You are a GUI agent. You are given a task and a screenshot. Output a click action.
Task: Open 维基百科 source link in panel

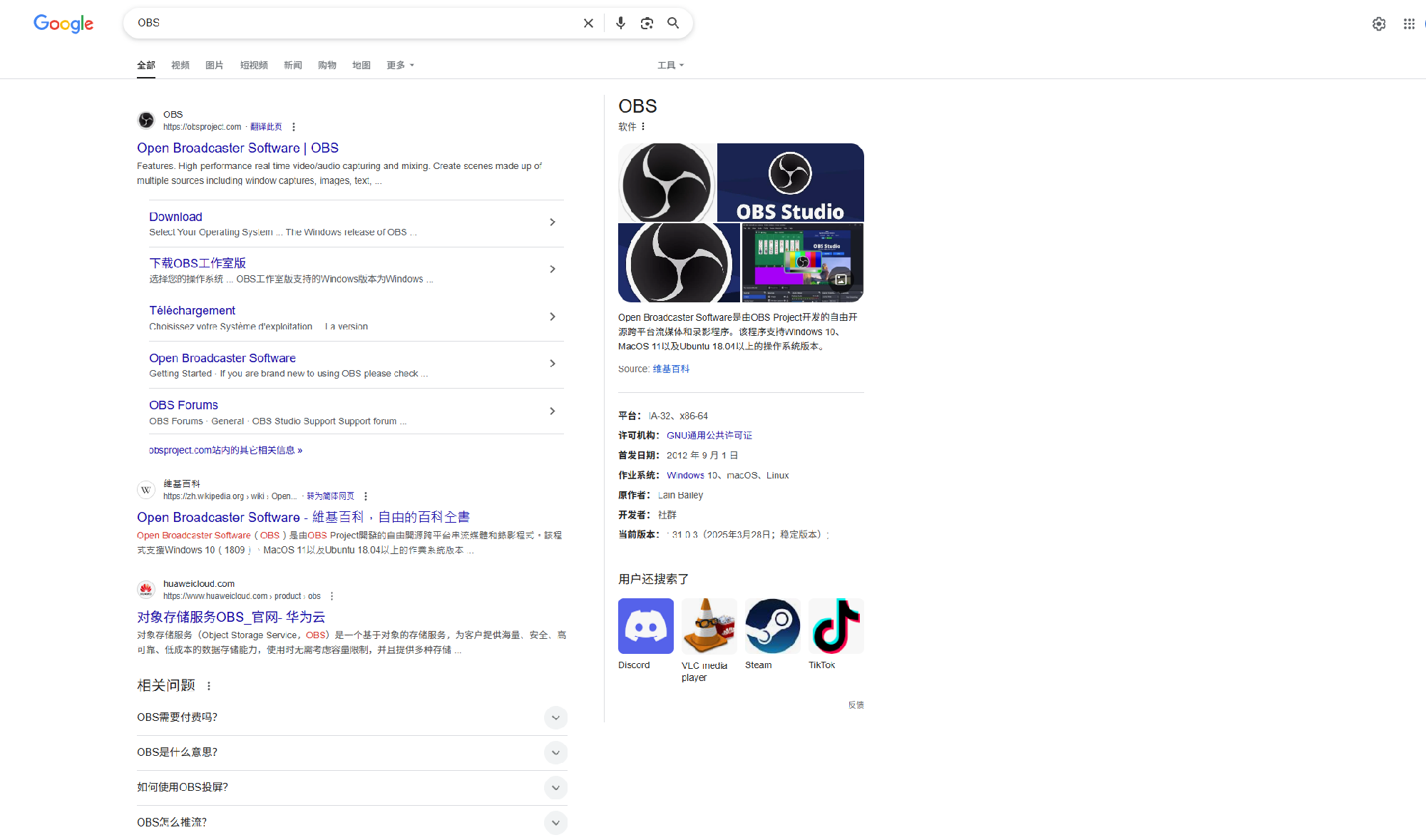coord(671,369)
